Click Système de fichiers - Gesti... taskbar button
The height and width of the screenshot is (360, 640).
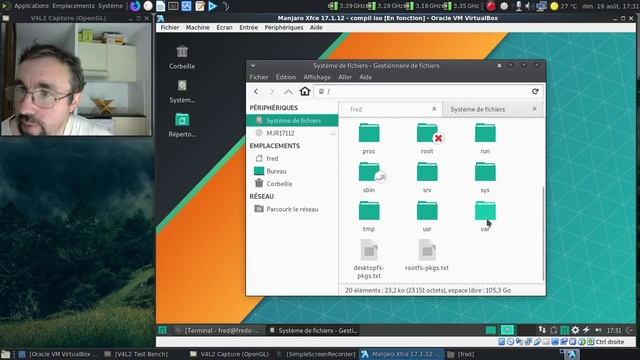pyautogui.click(x=313, y=330)
